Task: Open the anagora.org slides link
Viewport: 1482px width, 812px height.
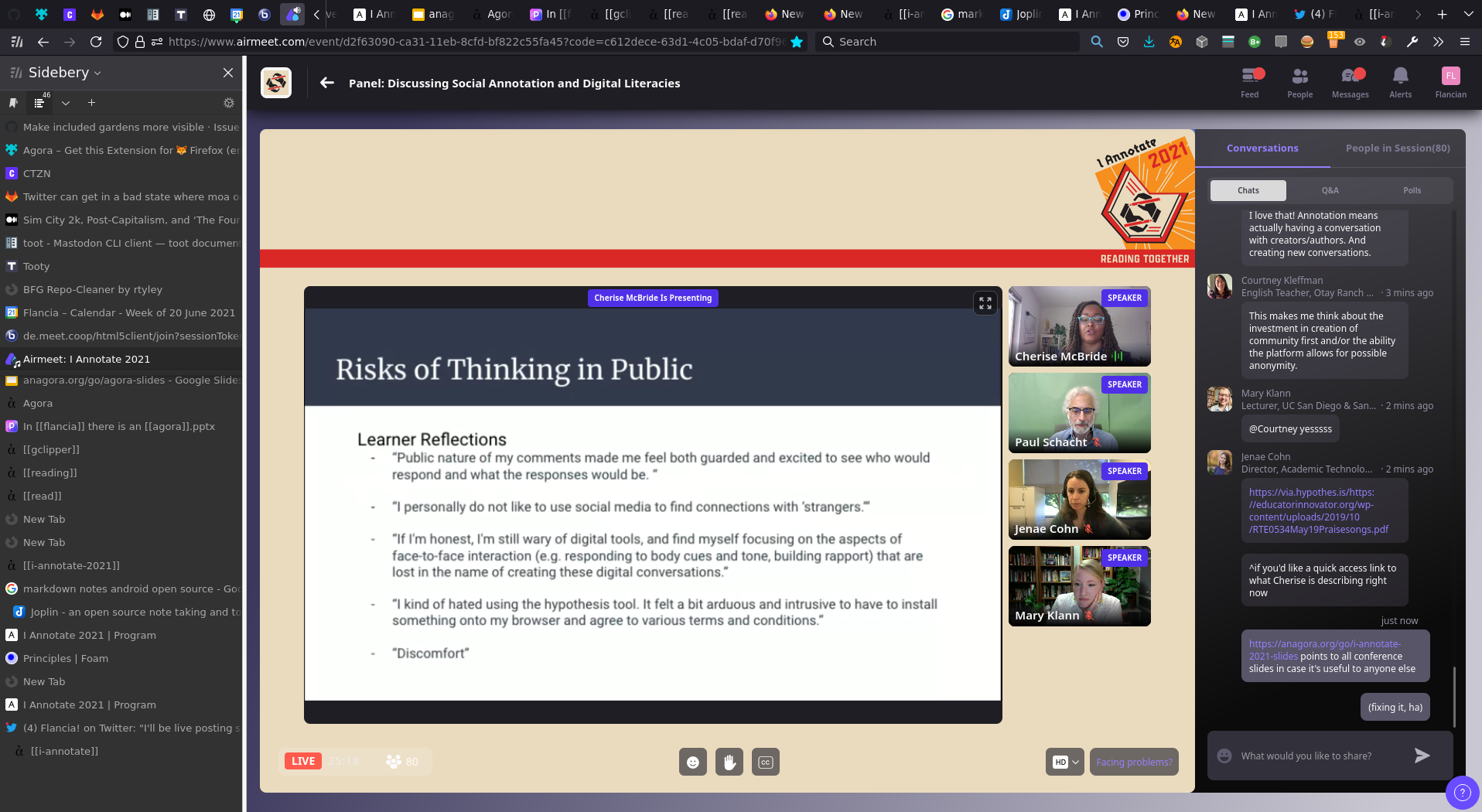Action: (x=1324, y=650)
